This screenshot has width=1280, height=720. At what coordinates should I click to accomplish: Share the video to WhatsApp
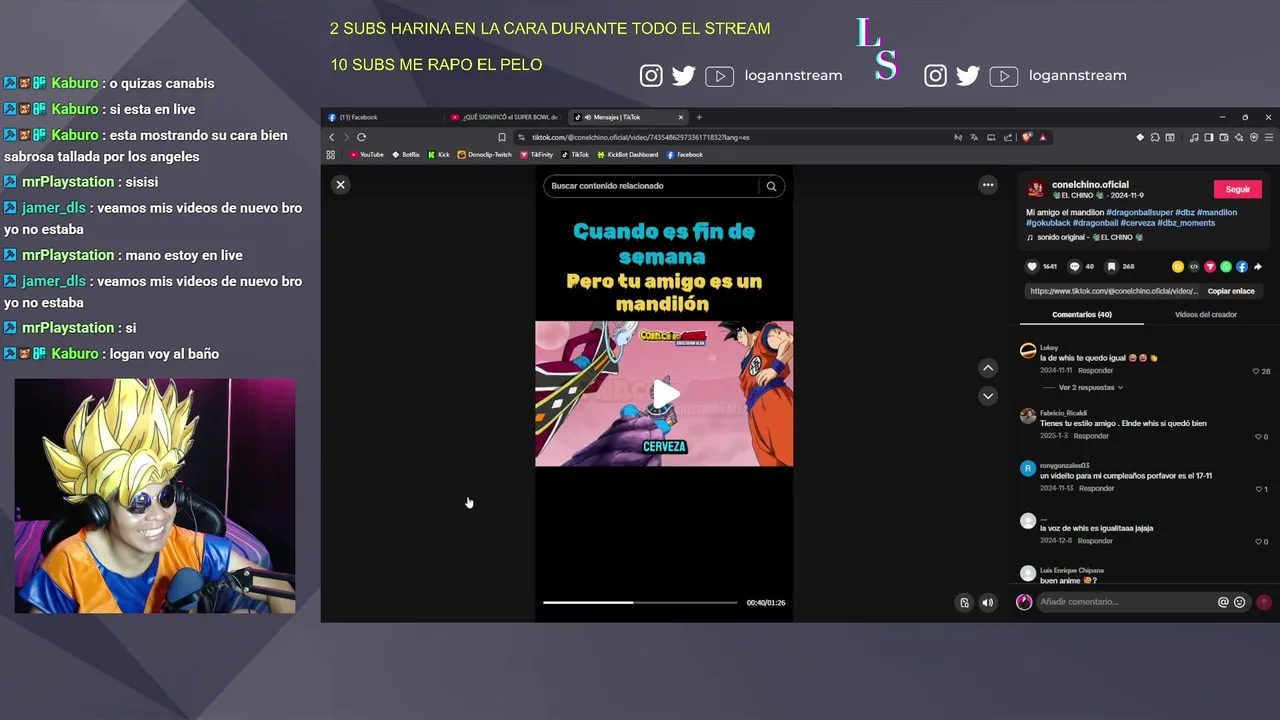[1226, 267]
